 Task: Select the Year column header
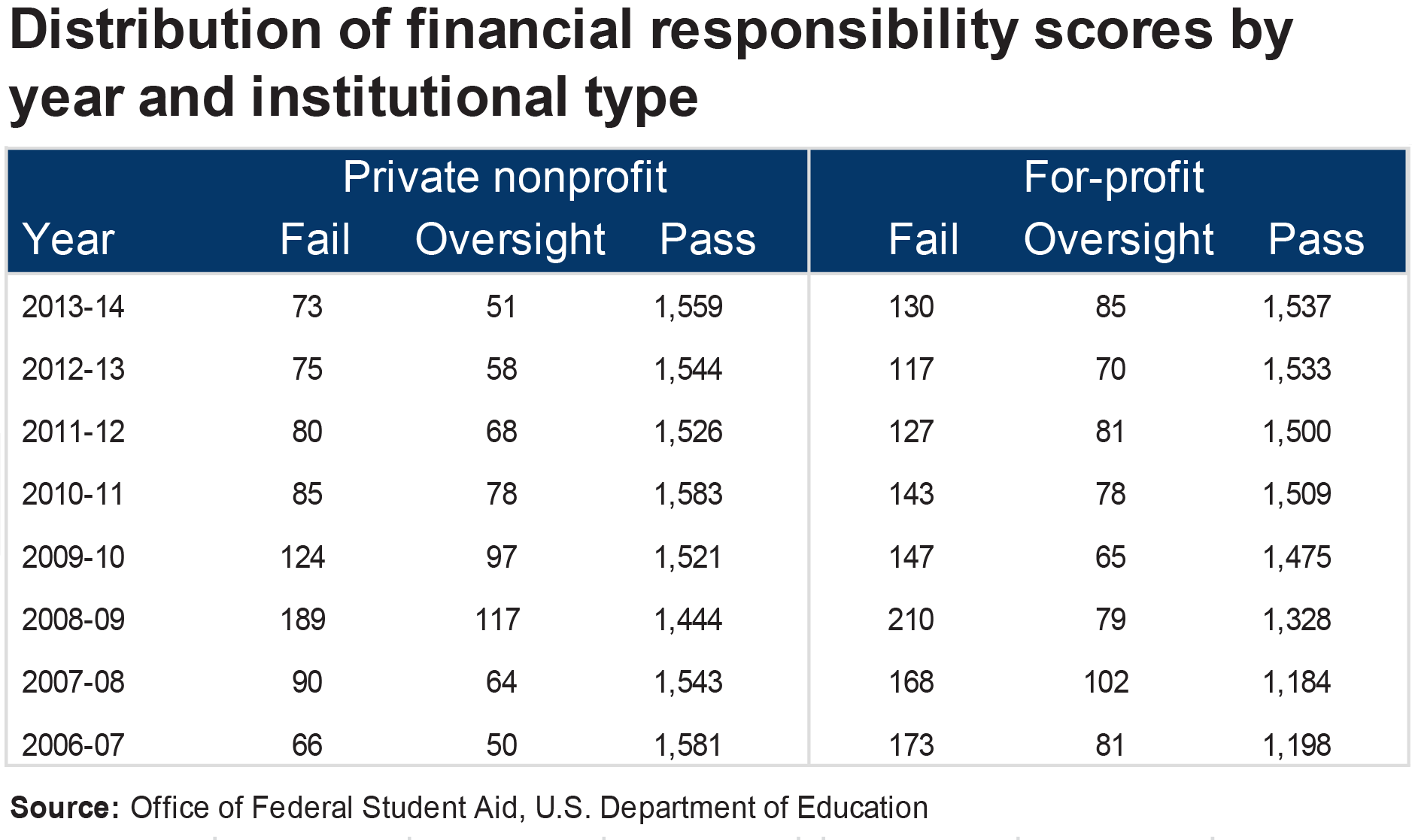click(68, 240)
